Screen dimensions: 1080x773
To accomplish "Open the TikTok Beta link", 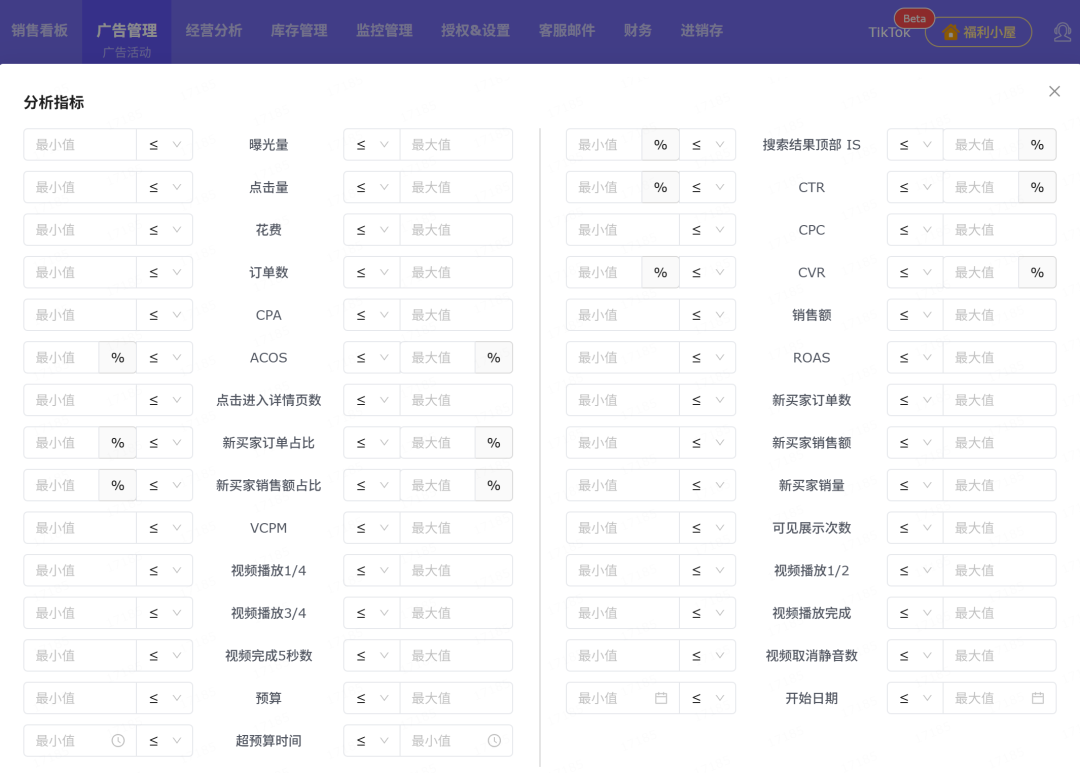I will [x=889, y=32].
